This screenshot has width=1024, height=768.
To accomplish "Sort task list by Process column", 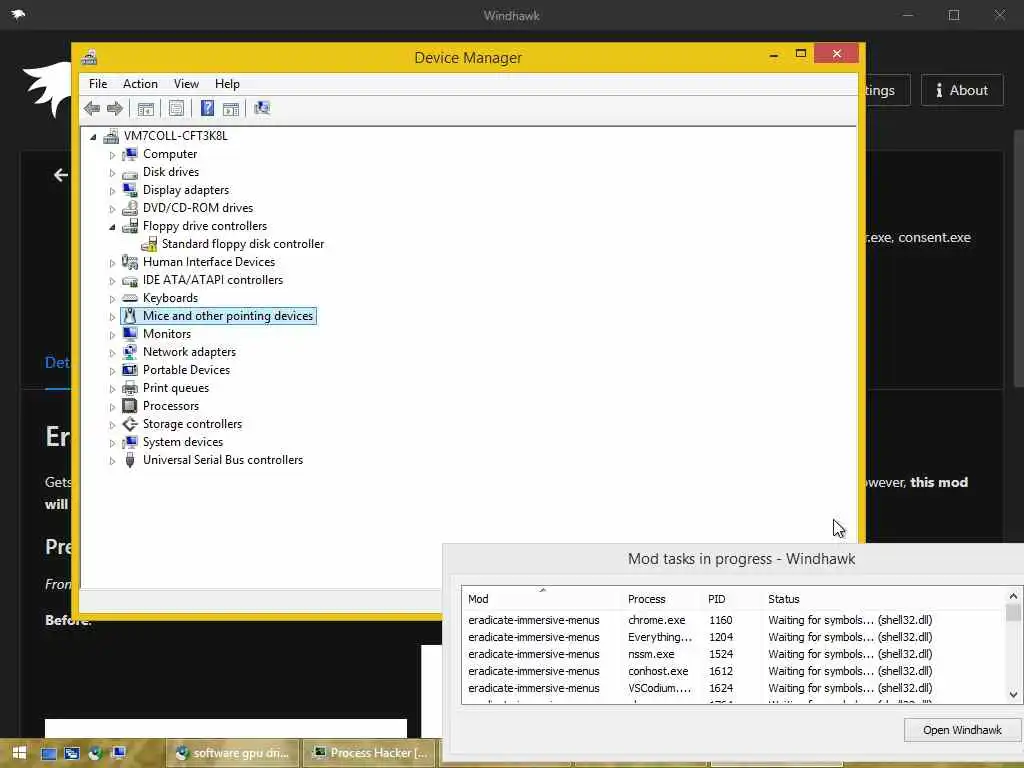I will point(662,599).
